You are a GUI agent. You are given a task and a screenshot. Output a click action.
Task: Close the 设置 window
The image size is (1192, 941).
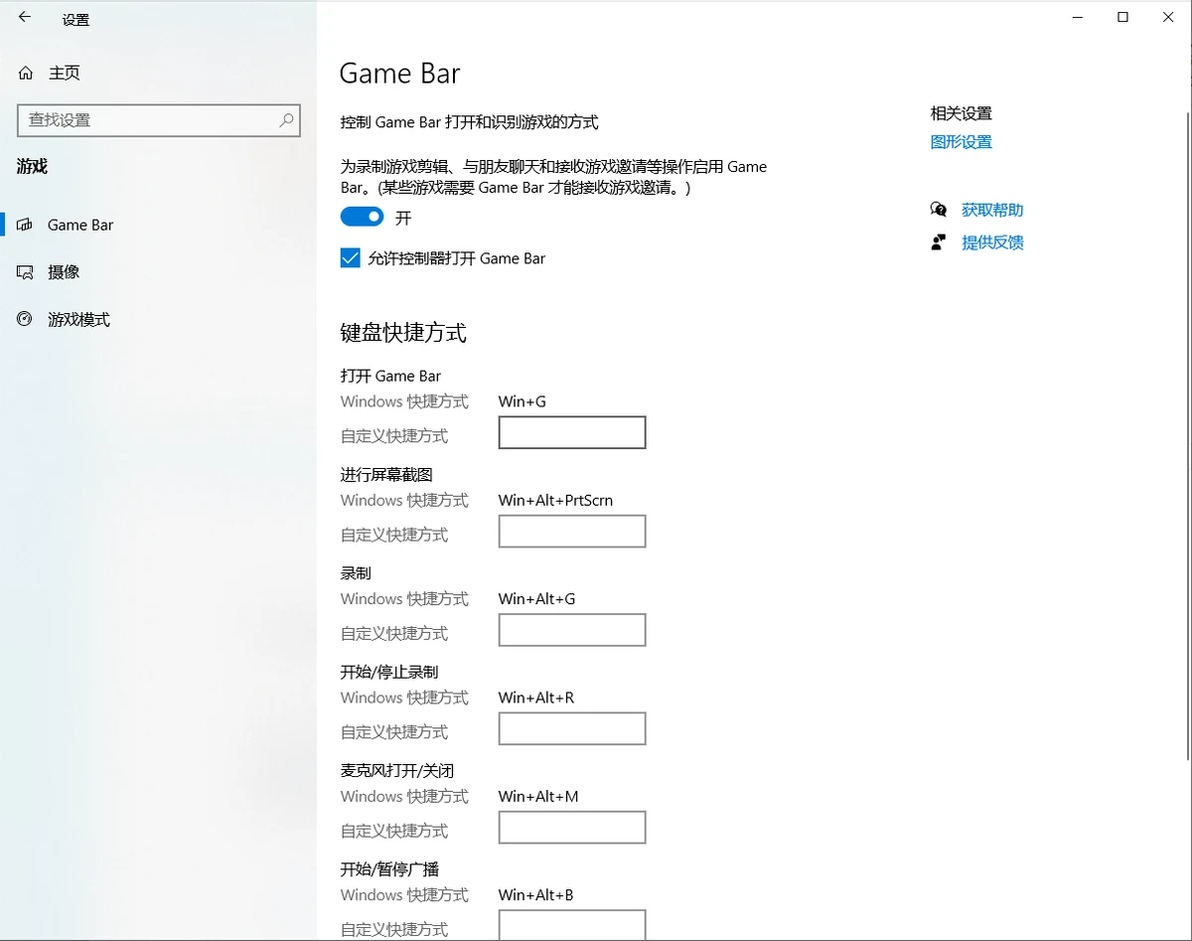pyautogui.click(x=1168, y=17)
